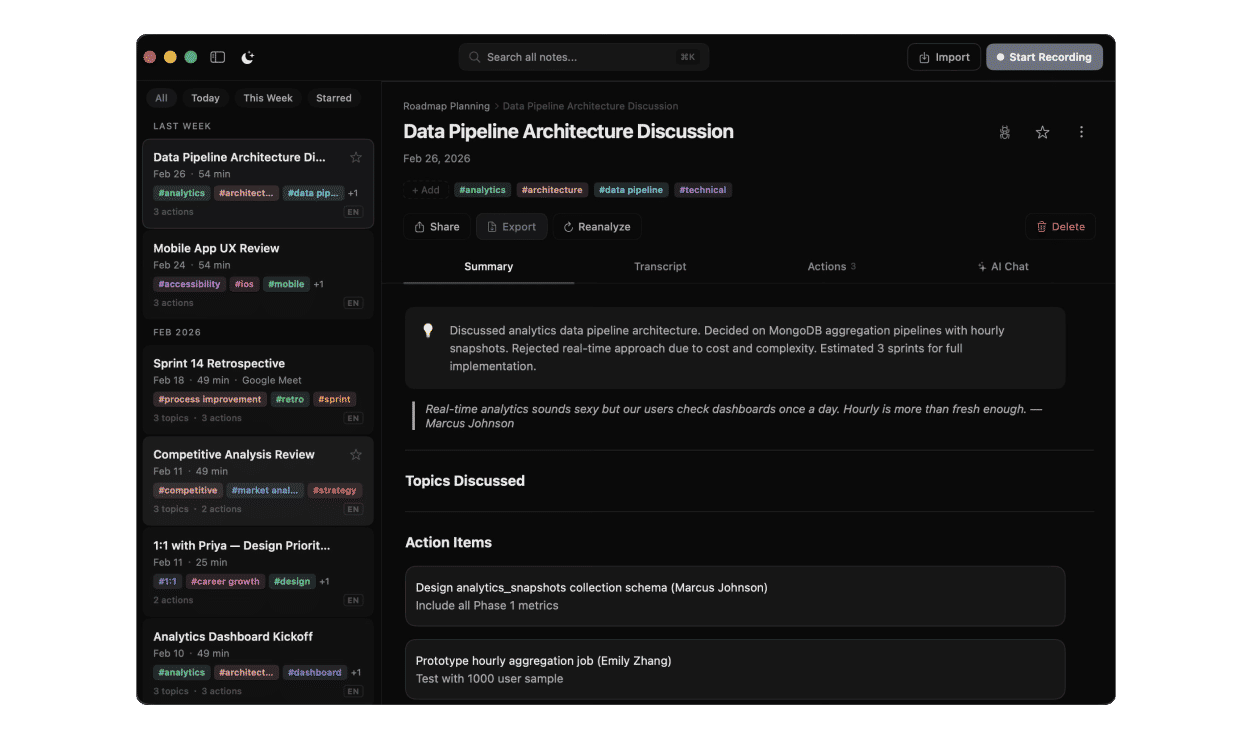Switch to the Summary tab
This screenshot has height=739, width=1252.
click(489, 267)
